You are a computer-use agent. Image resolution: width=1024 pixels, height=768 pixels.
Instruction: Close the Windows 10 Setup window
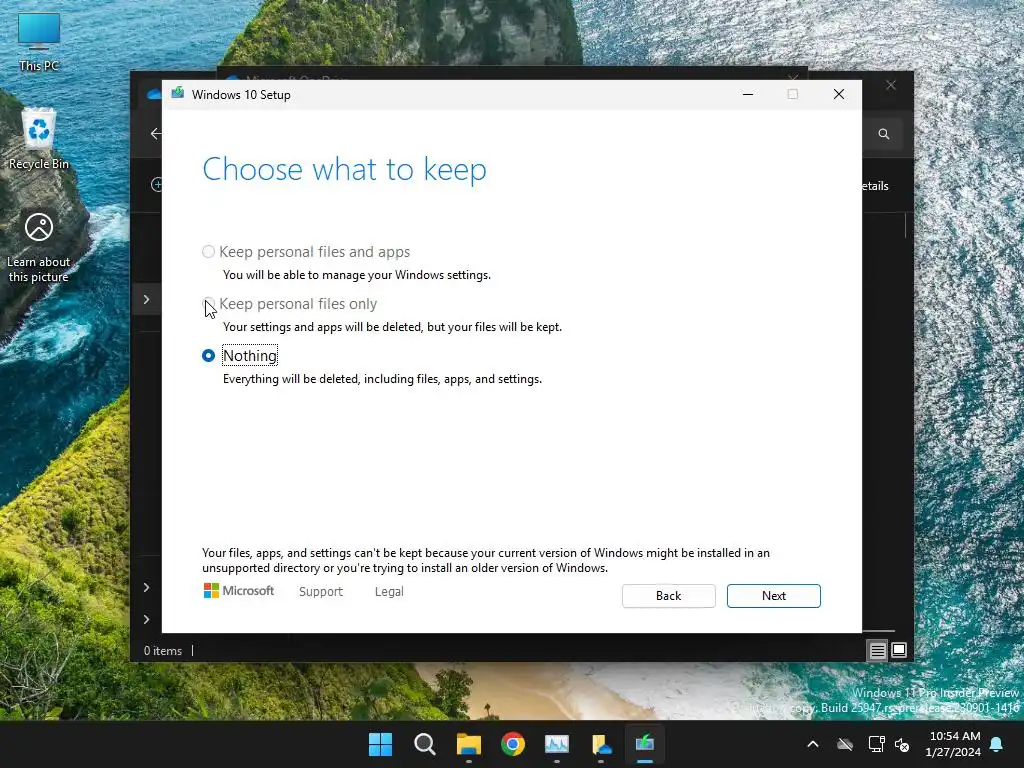[x=839, y=94]
